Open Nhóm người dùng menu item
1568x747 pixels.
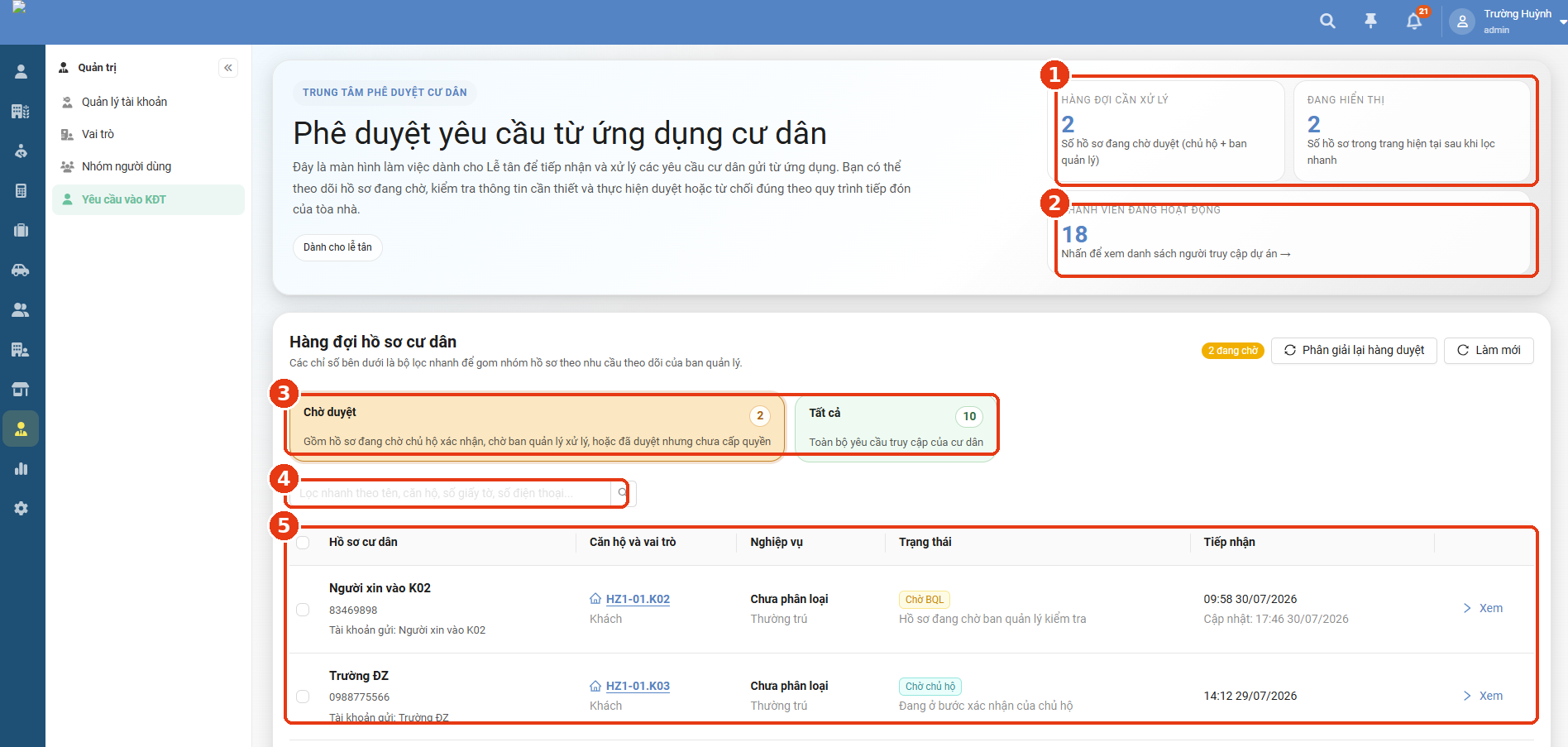149,166
